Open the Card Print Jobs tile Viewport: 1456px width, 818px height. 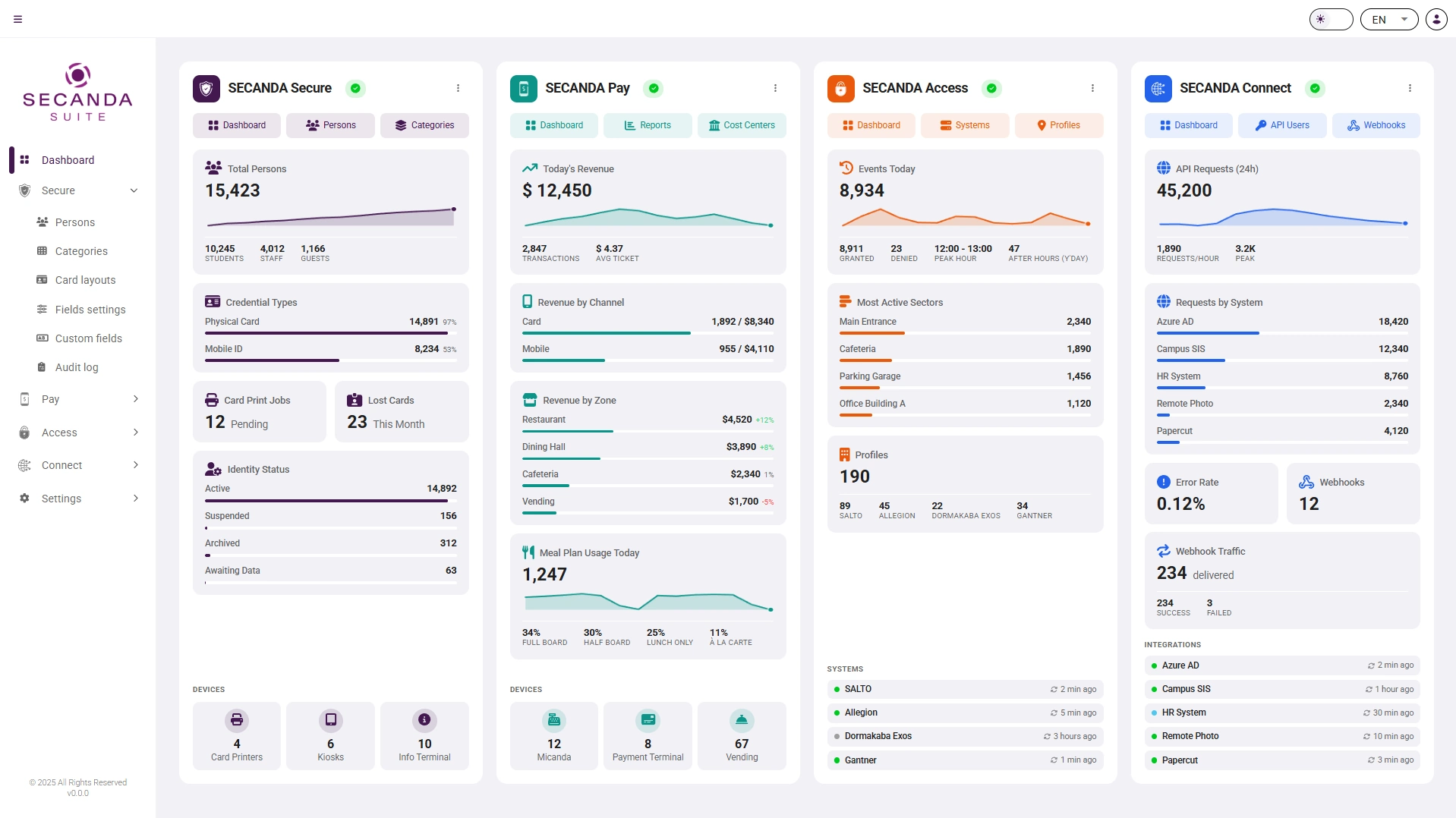(x=260, y=411)
